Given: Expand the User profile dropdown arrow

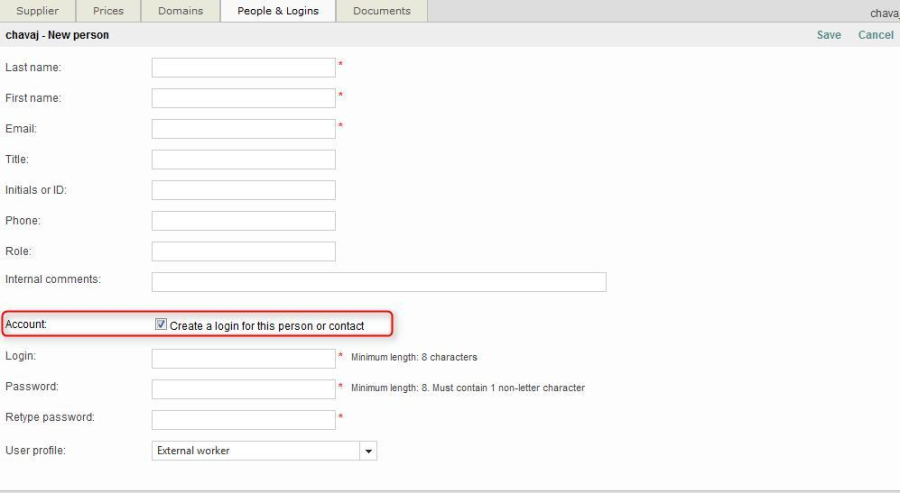Looking at the screenshot, I should click(x=368, y=451).
